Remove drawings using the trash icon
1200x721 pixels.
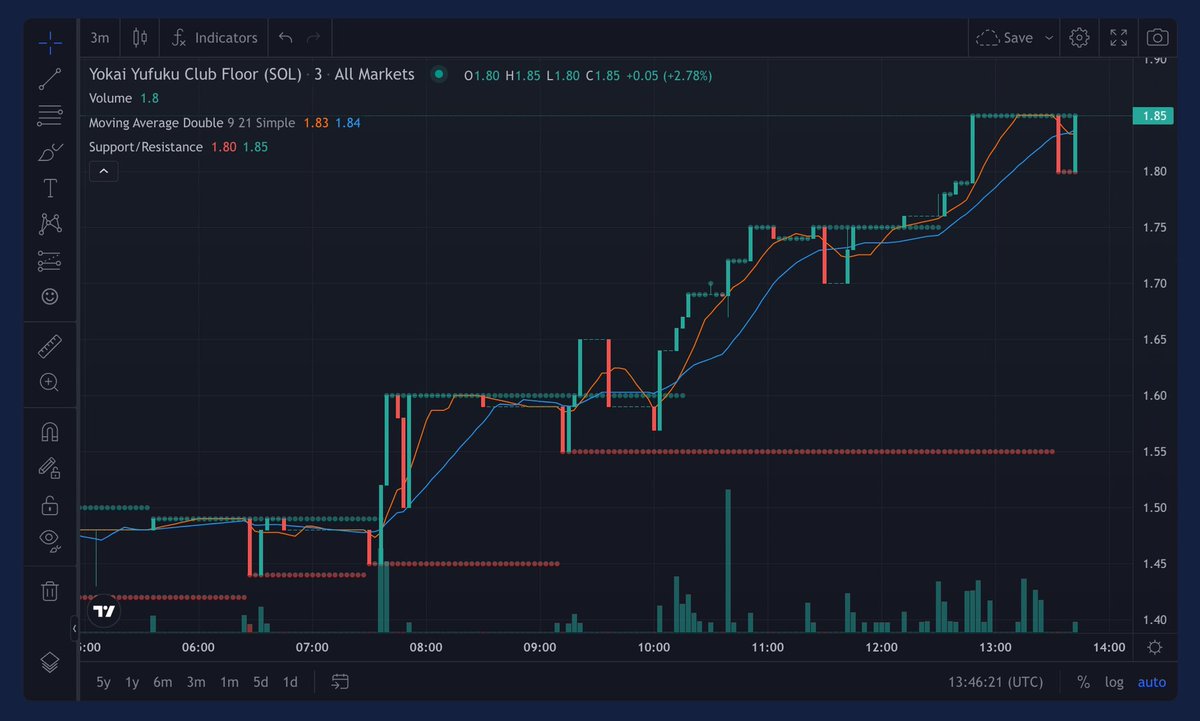pos(50,590)
